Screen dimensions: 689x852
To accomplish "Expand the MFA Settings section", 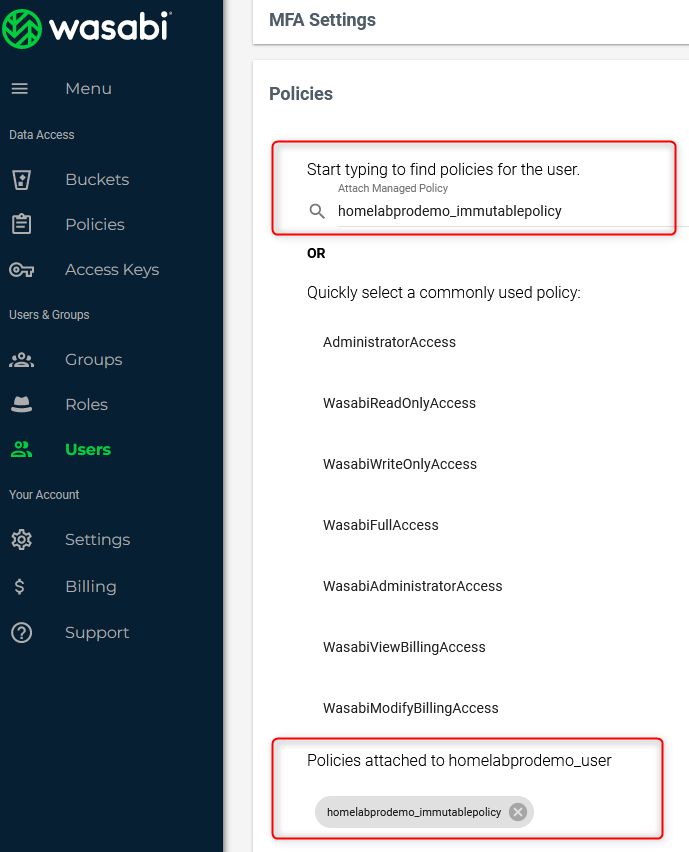I will pos(323,20).
